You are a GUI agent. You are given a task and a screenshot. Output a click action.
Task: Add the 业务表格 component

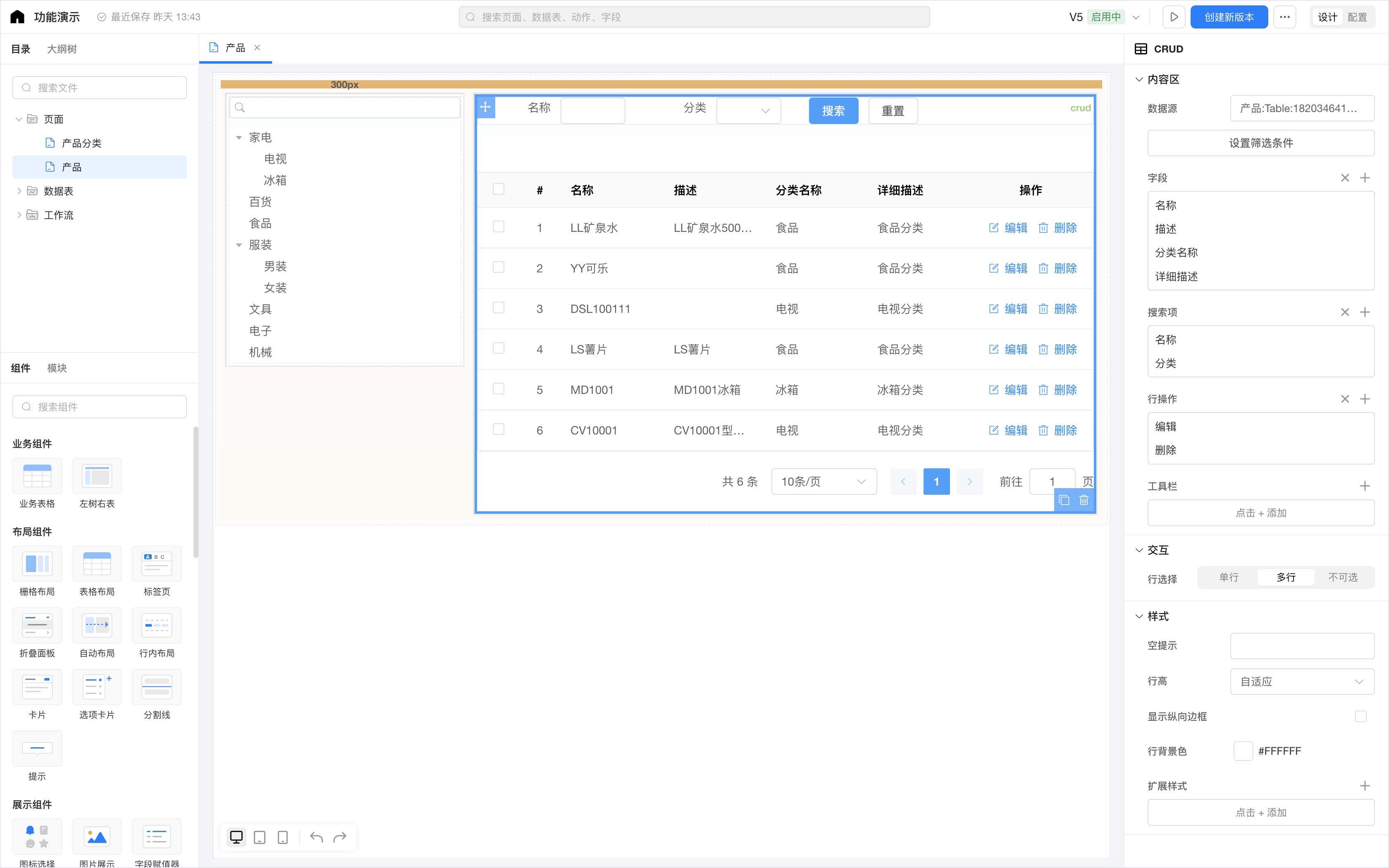(37, 483)
